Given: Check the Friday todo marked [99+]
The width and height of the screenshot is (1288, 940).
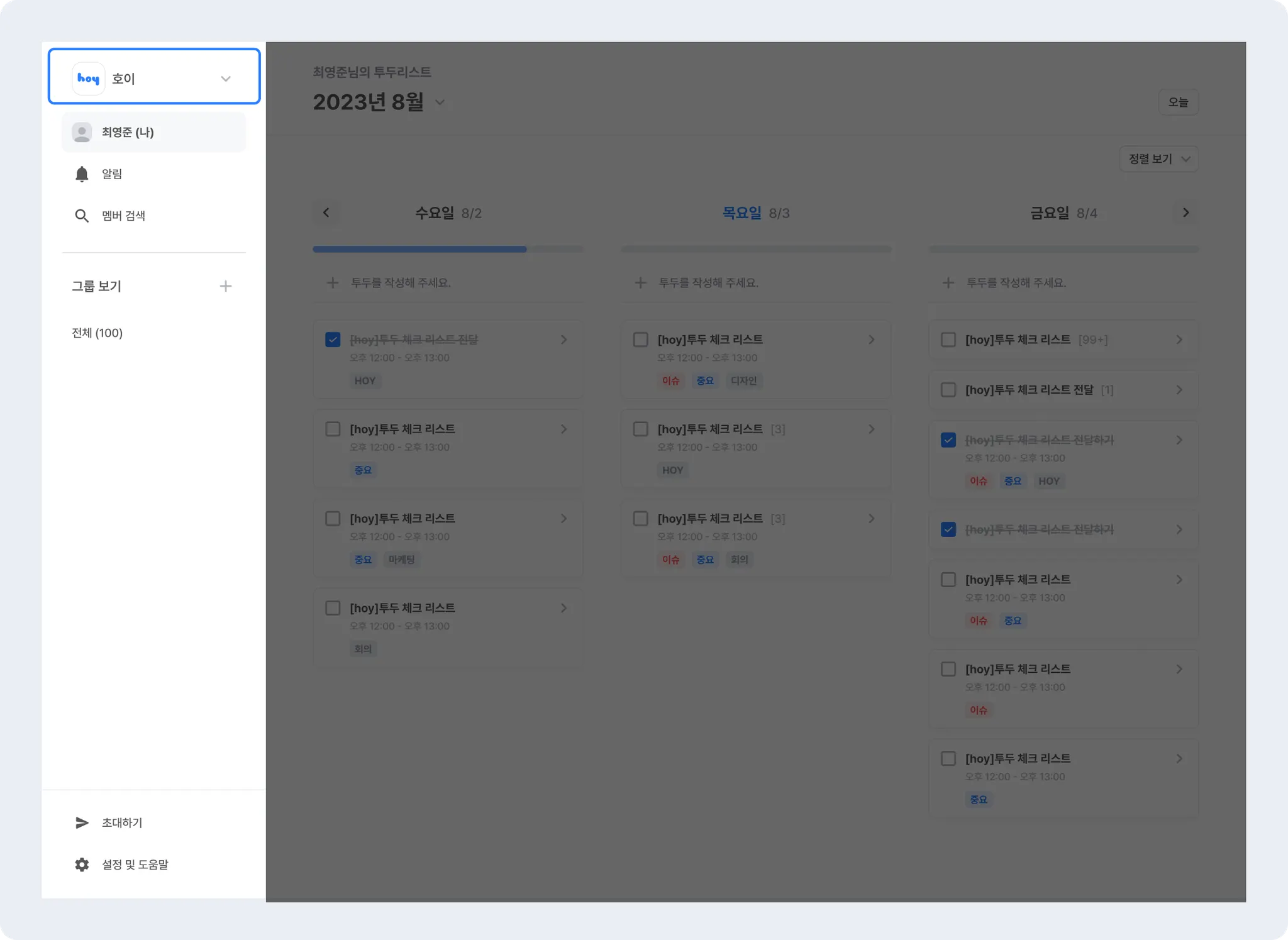Looking at the screenshot, I should pos(948,340).
